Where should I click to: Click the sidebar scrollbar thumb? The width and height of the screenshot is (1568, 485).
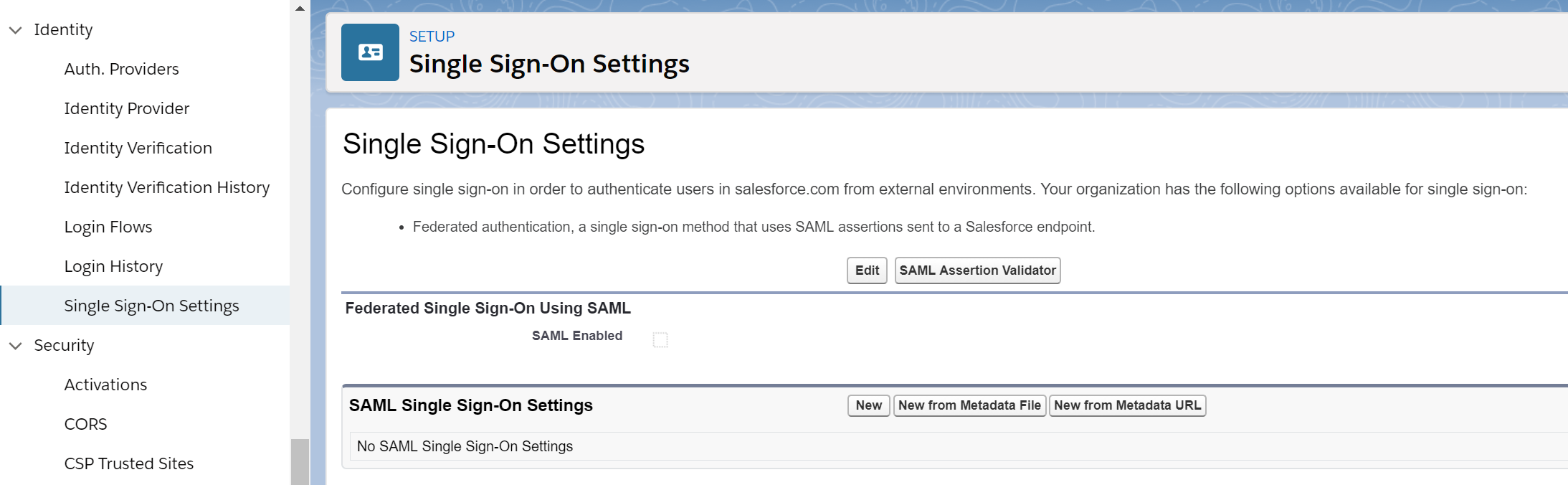[300, 461]
